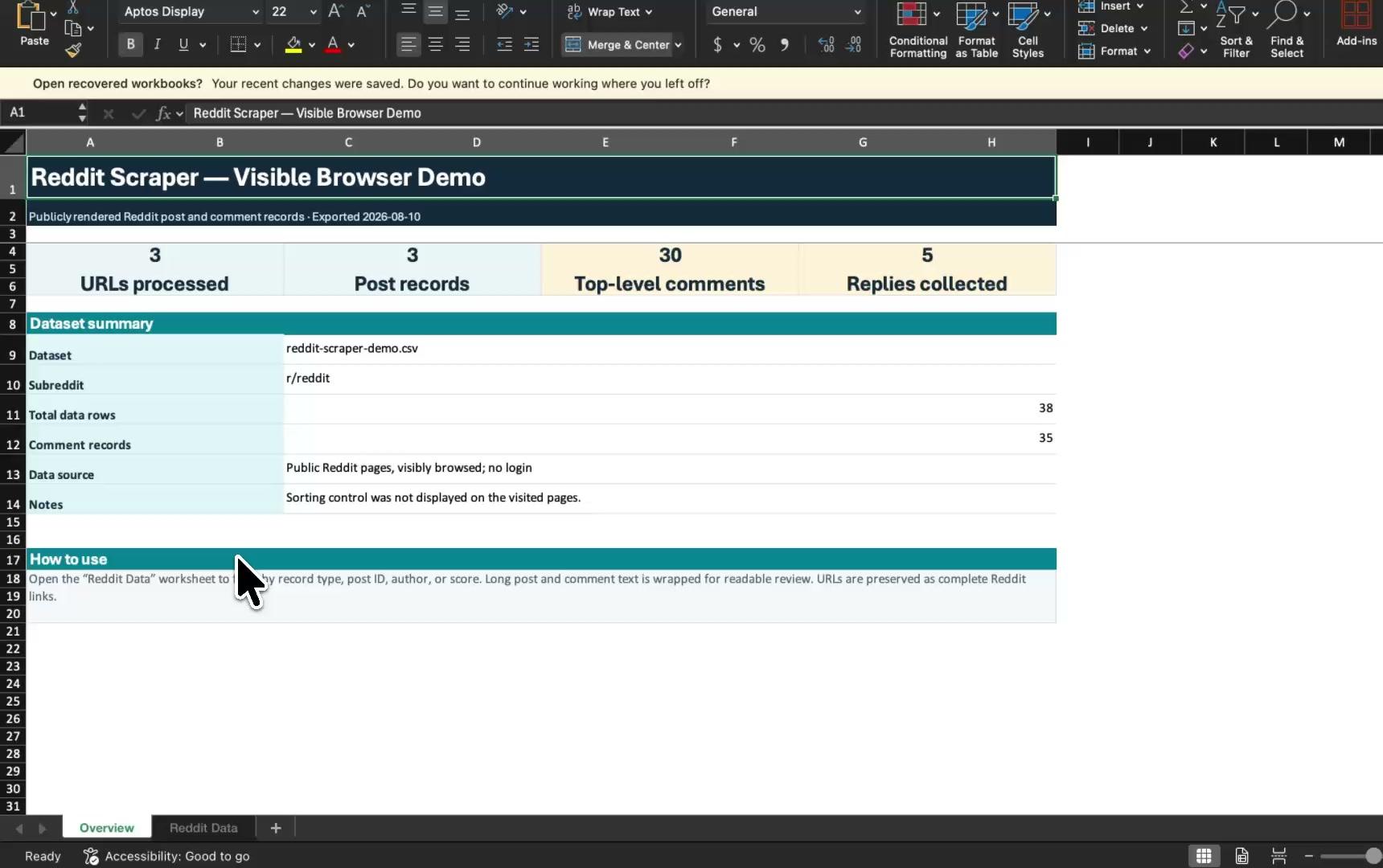Open Conditional Formatting
Screen dimensions: 1383x868
tap(918, 29)
